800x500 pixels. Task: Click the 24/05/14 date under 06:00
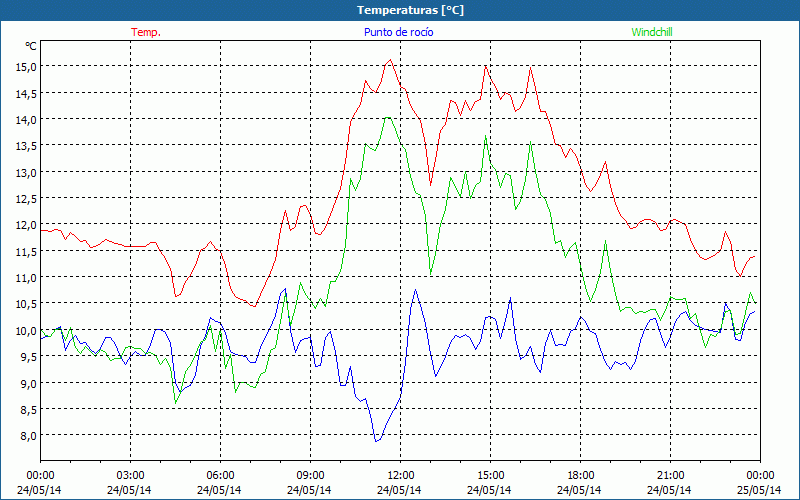click(219, 490)
